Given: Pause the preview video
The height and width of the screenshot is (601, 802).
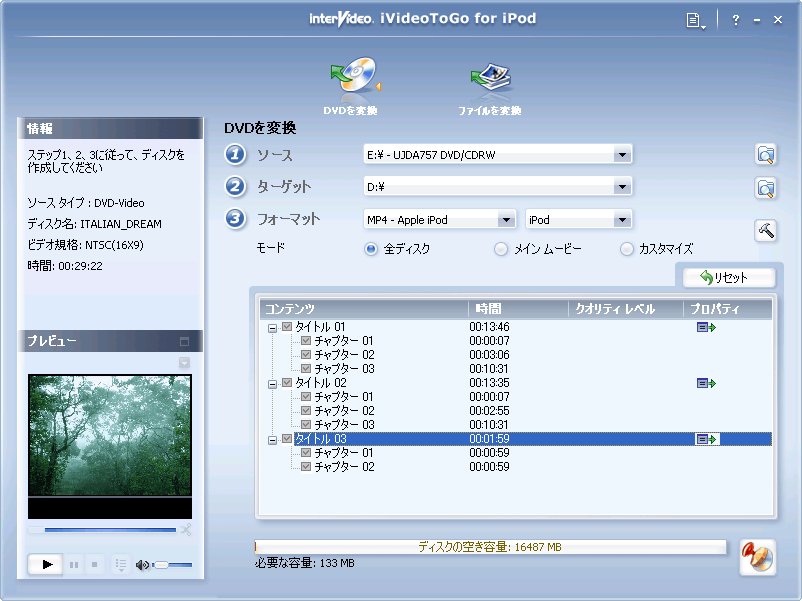Looking at the screenshot, I should coord(74,565).
